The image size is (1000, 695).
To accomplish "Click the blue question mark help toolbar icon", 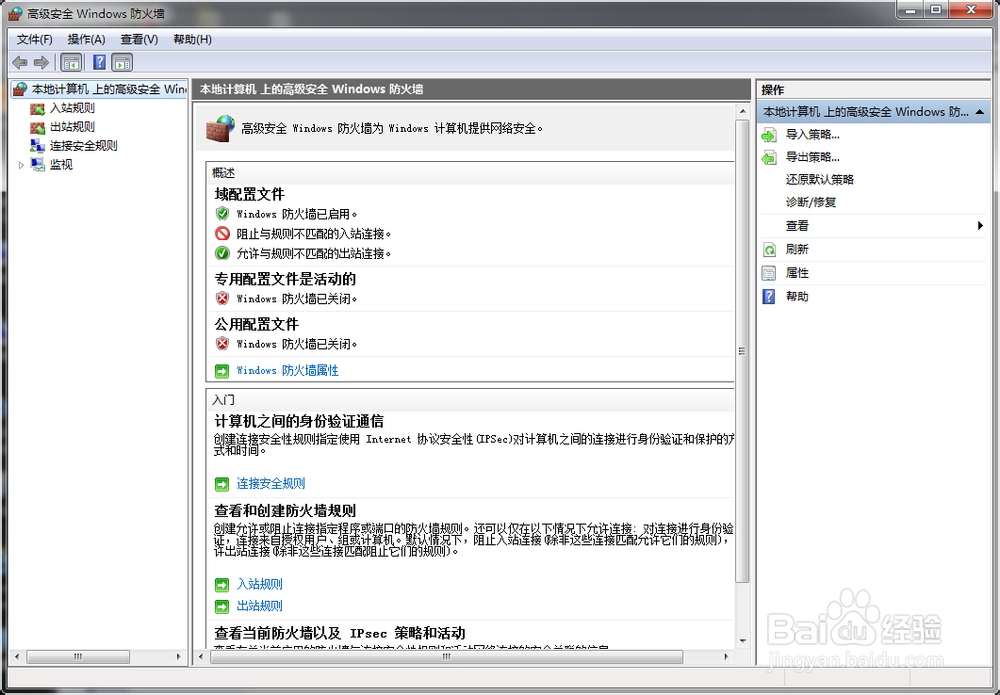I will click(99, 62).
